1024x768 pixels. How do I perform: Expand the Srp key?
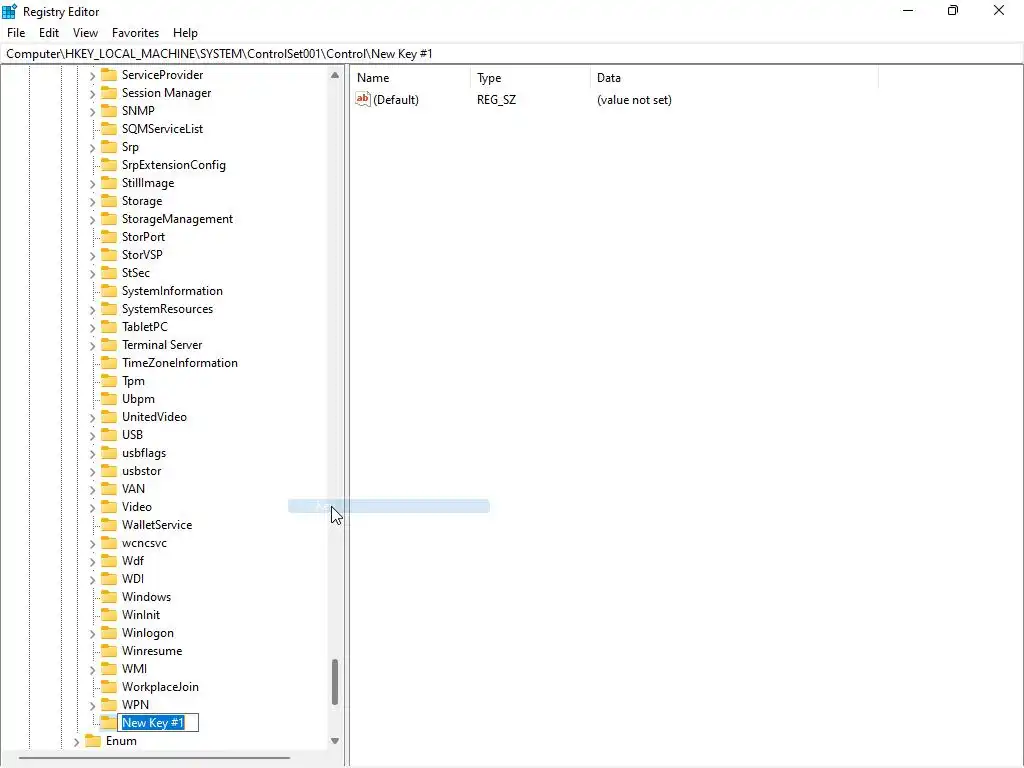coord(92,148)
